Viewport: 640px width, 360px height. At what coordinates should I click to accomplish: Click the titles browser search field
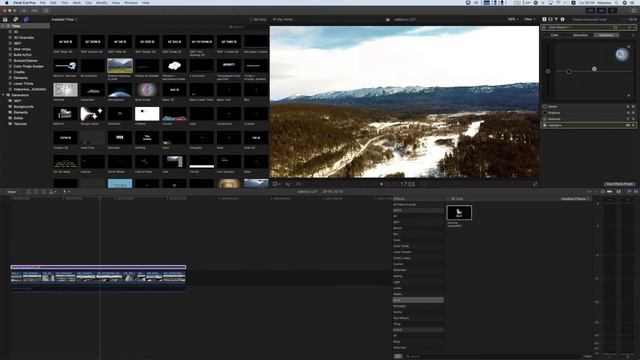tap(247, 27)
